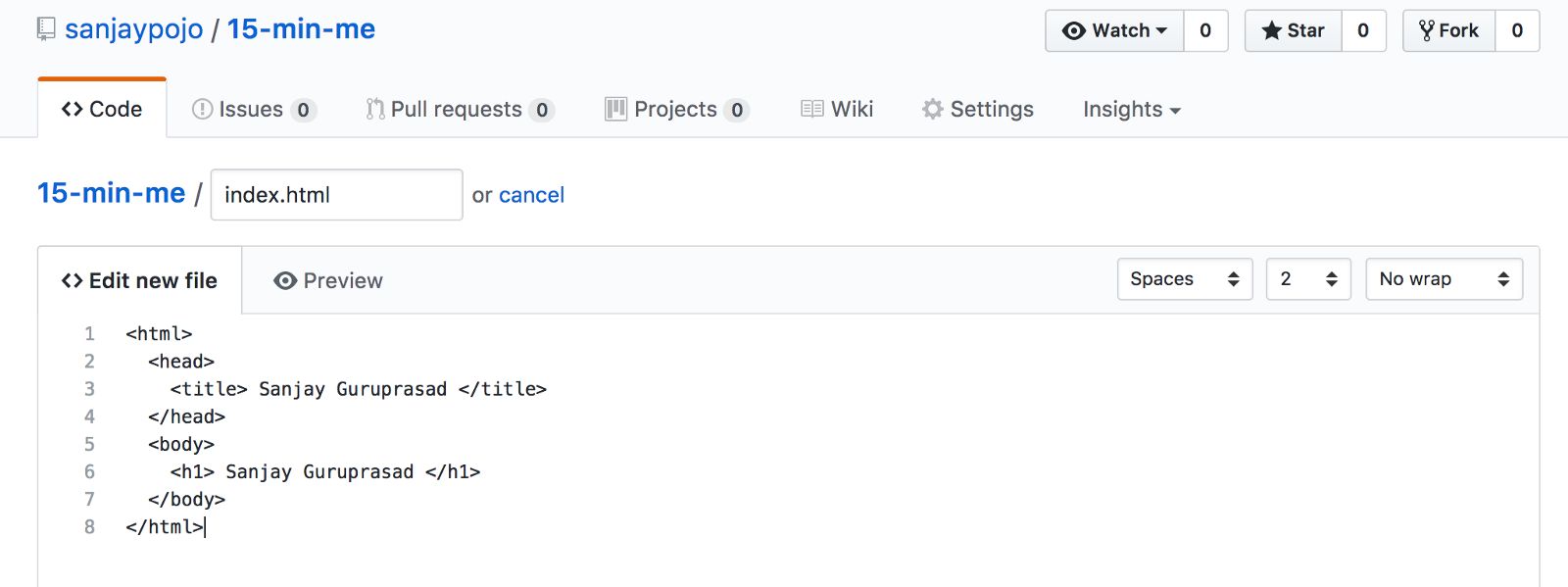Cancel creating the new file
Screen dimensions: 1568x587
531,195
